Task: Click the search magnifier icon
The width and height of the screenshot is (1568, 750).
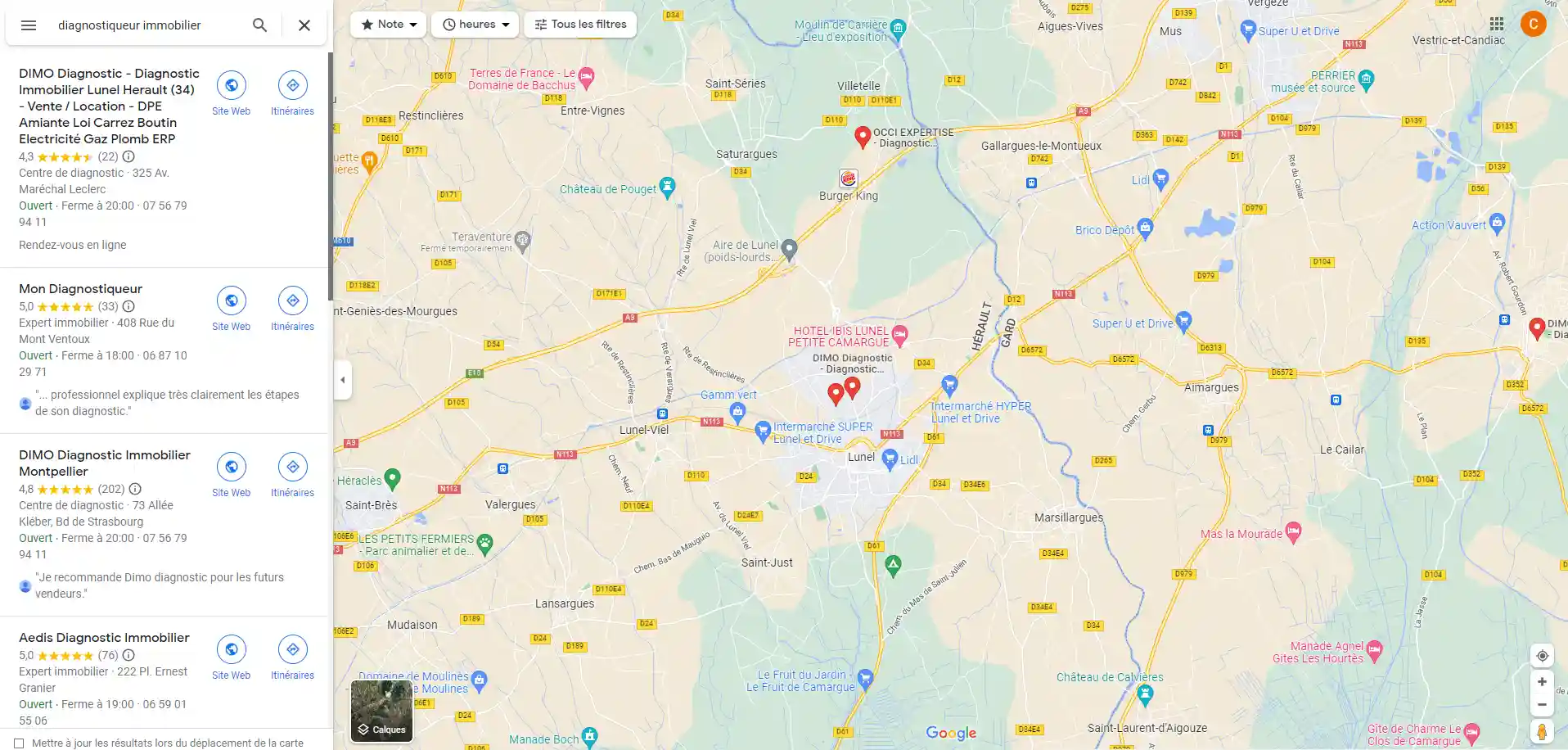Action: (x=259, y=25)
